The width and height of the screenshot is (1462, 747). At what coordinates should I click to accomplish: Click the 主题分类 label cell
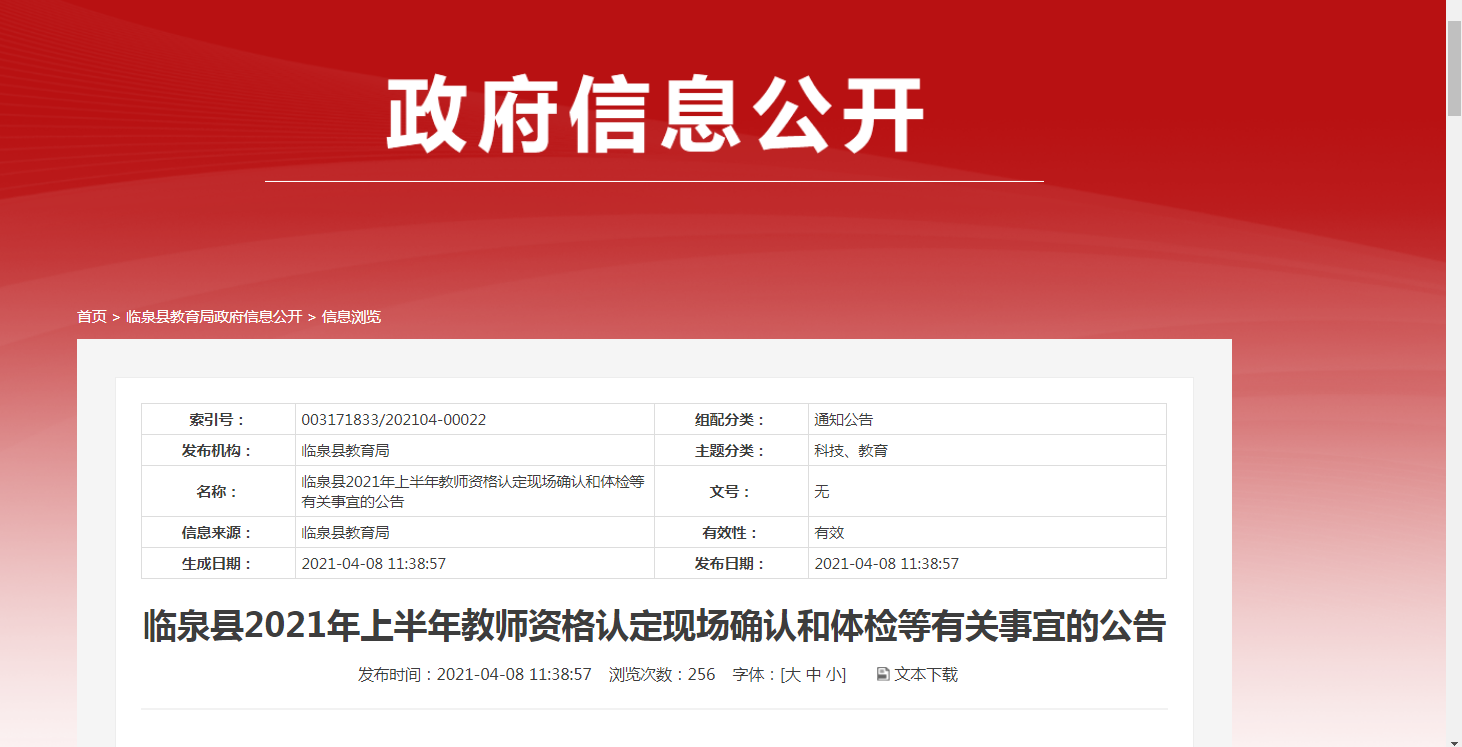tap(732, 451)
